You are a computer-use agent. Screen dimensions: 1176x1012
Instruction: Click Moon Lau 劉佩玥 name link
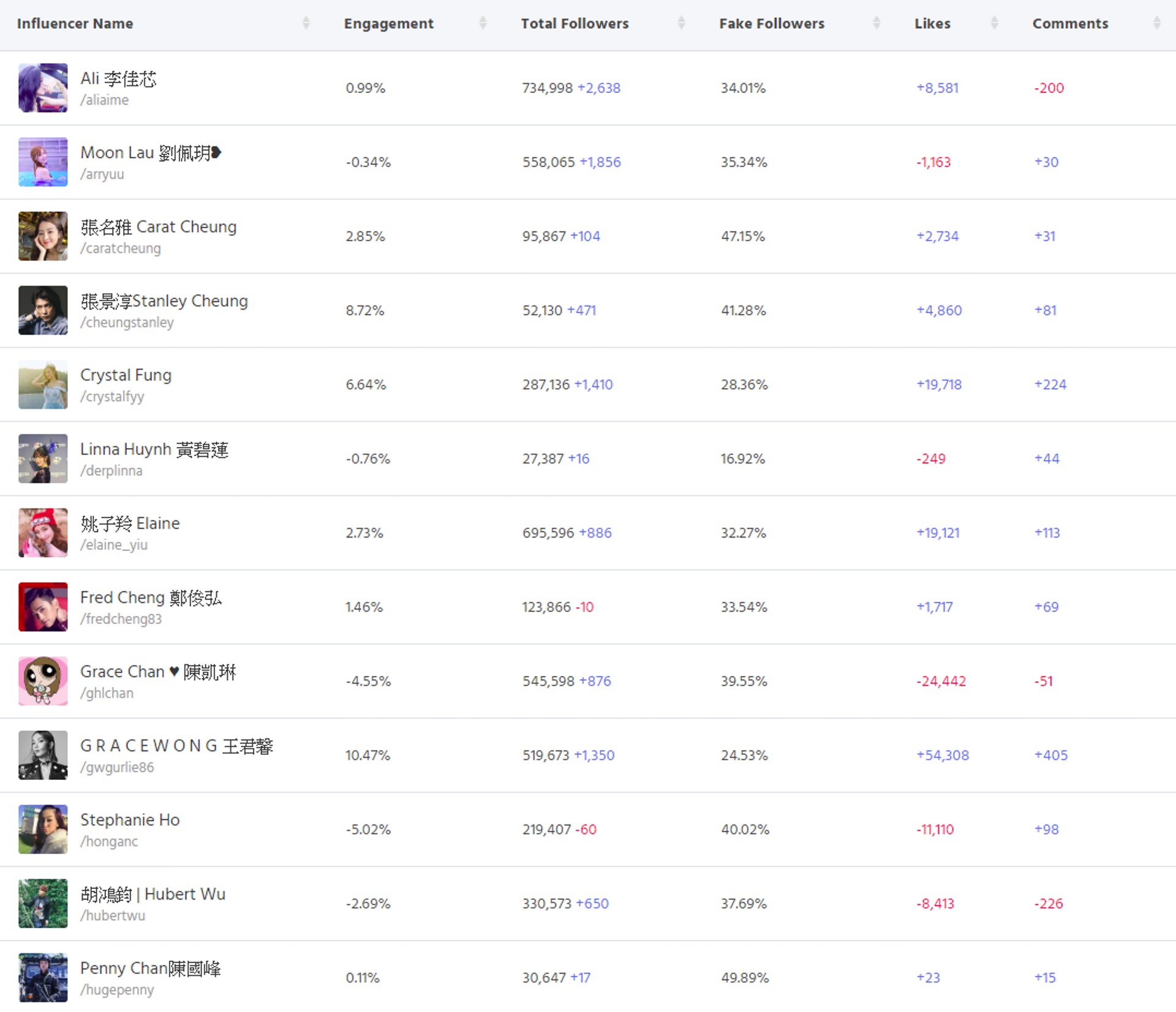tap(150, 152)
